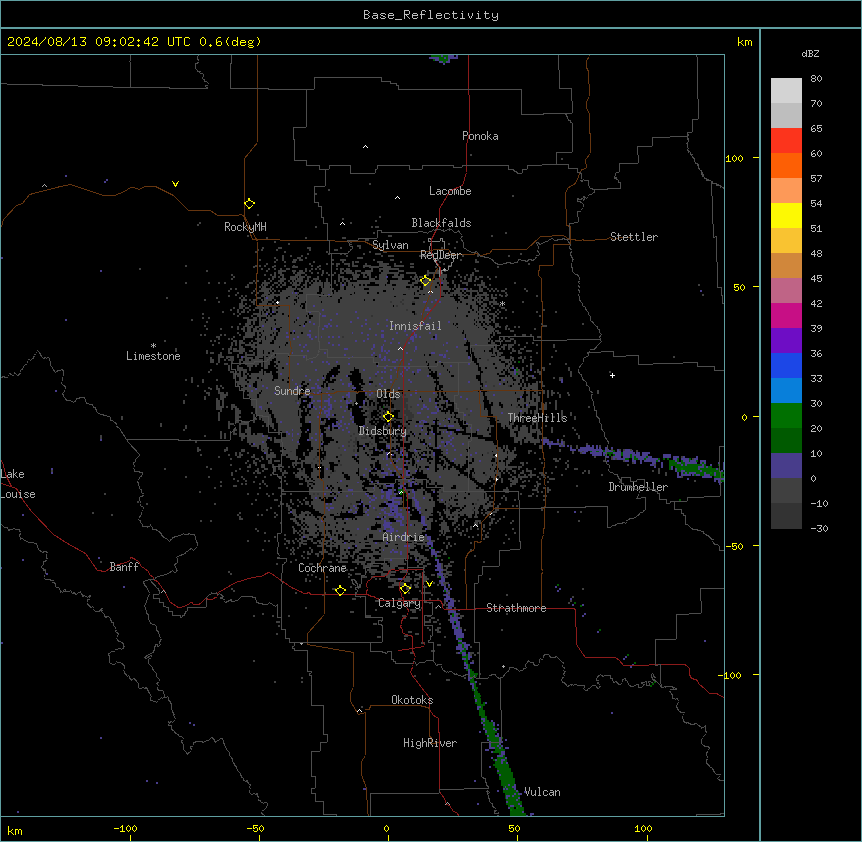Screen dimensions: 862x842
Task: Click the Banff label
Action: point(124,567)
